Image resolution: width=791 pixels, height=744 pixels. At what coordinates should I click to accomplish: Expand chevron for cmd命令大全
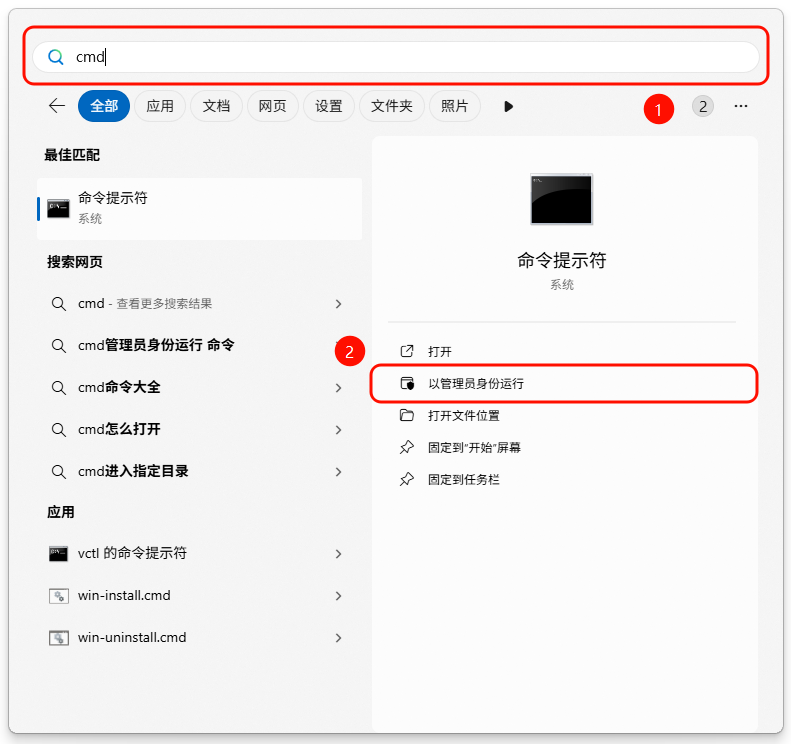click(x=338, y=388)
